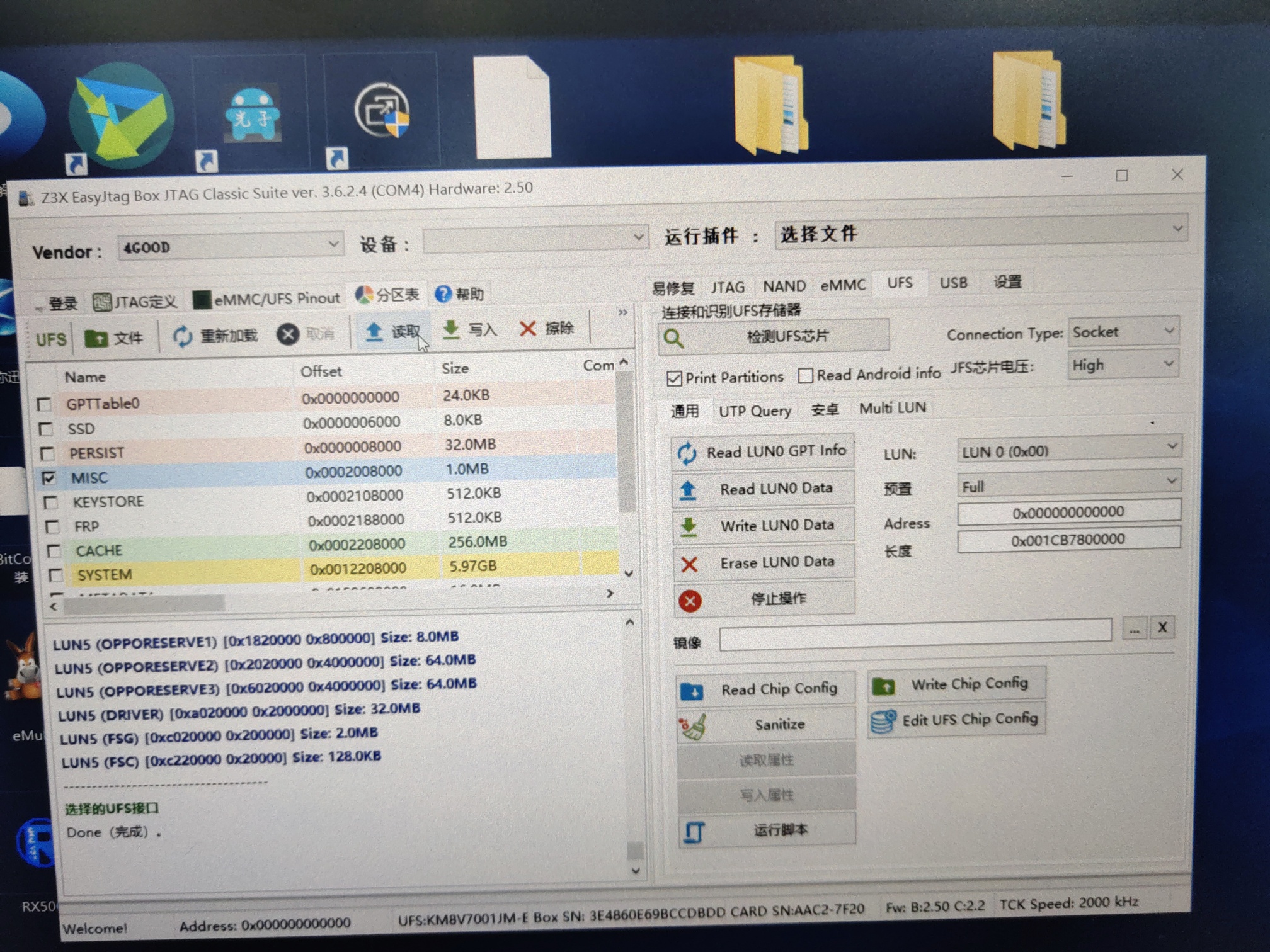Click the red 停止操作 stop button

click(x=764, y=599)
